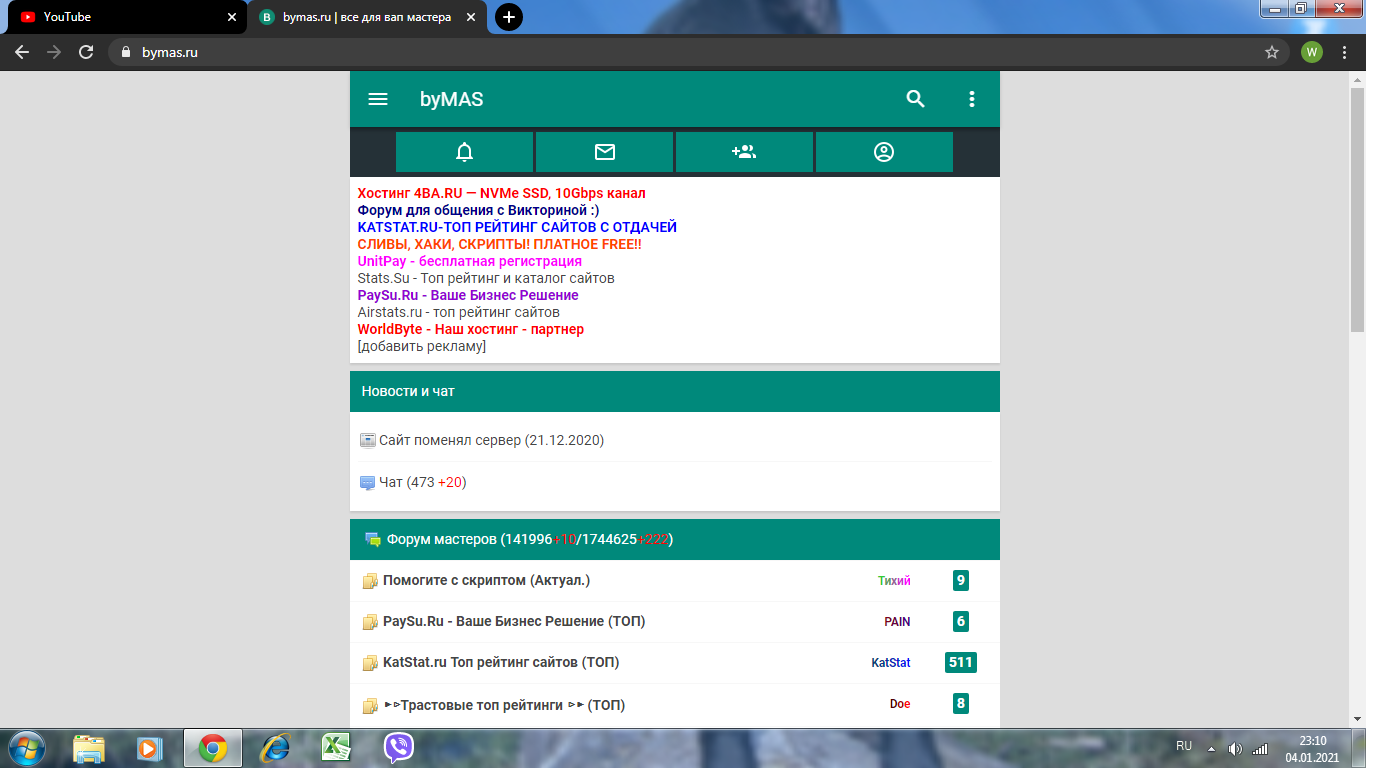Open the Хостинг 4BA.RU ad link
Viewport: 1380px width, 768px height.
pos(501,193)
